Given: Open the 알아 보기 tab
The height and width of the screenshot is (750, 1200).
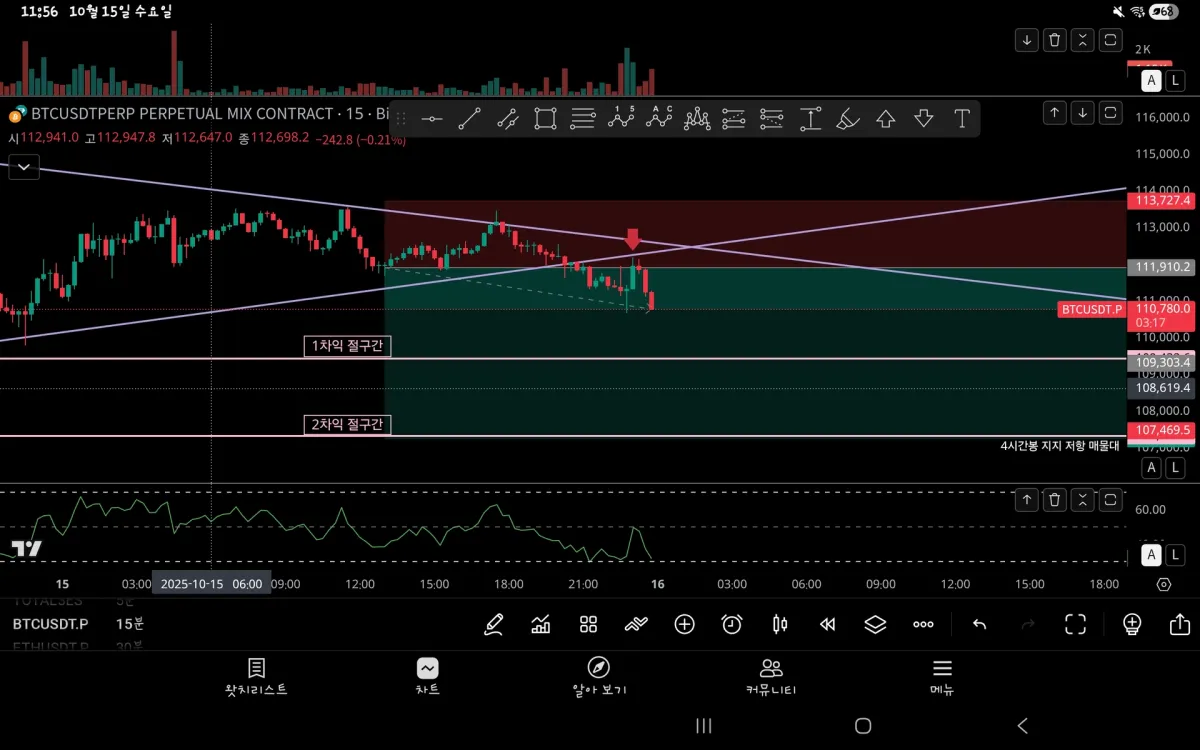Looking at the screenshot, I should point(599,677).
